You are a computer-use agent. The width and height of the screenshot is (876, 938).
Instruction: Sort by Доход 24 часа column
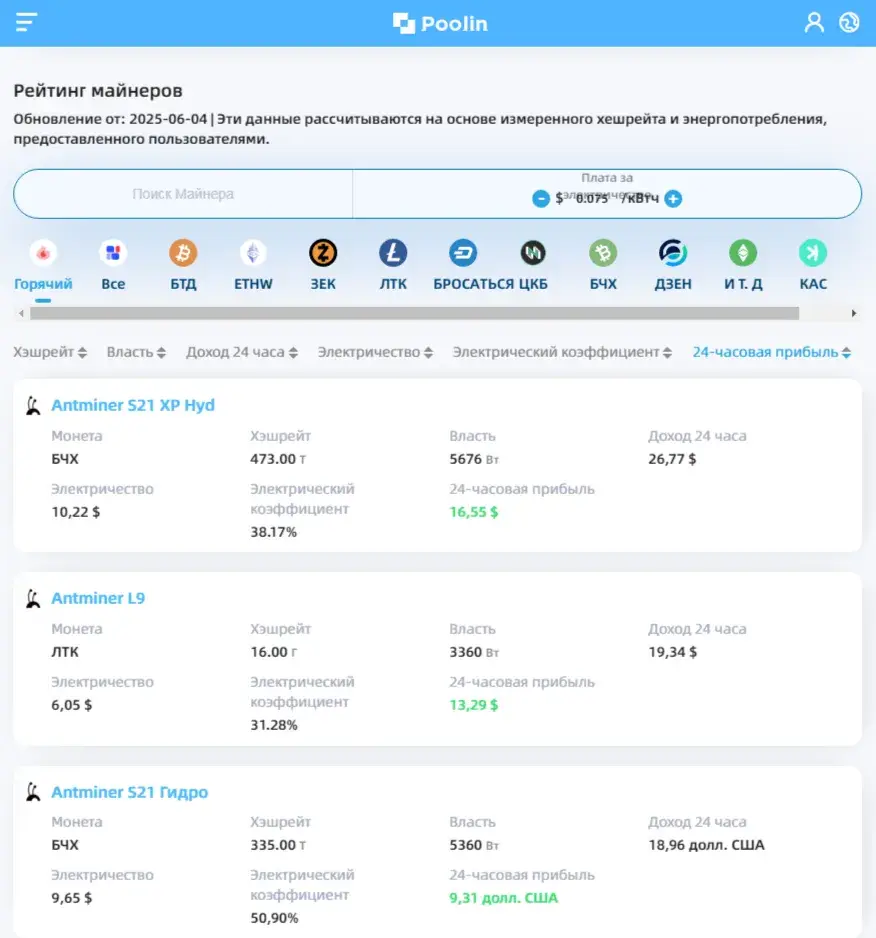point(242,352)
